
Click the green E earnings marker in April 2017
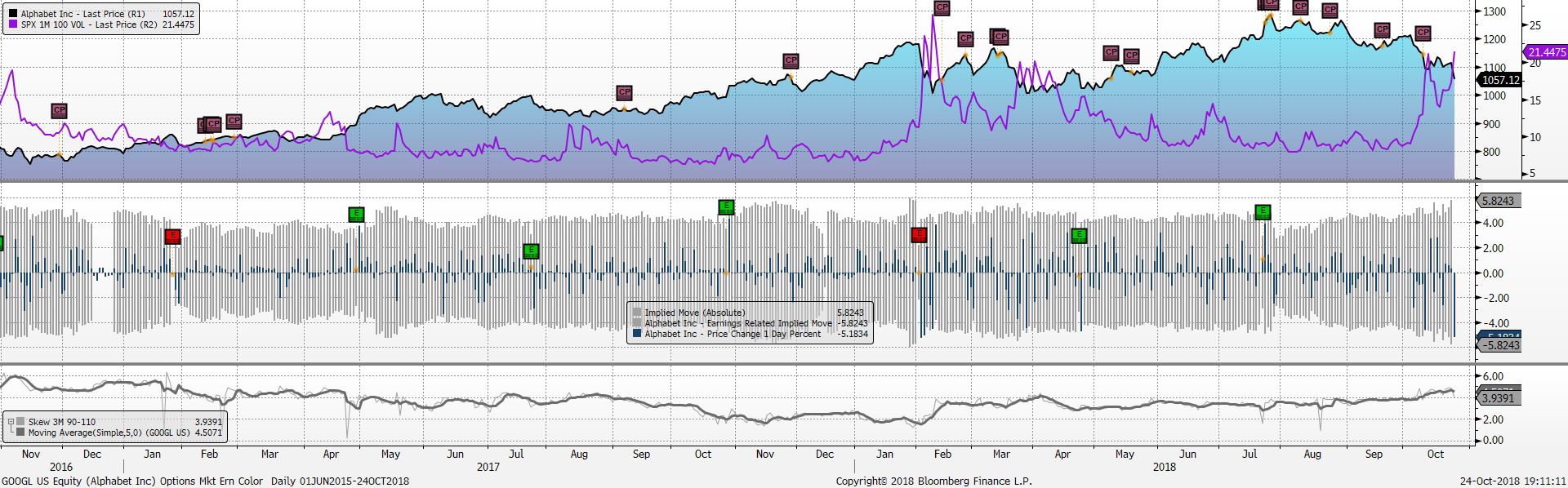[356, 215]
